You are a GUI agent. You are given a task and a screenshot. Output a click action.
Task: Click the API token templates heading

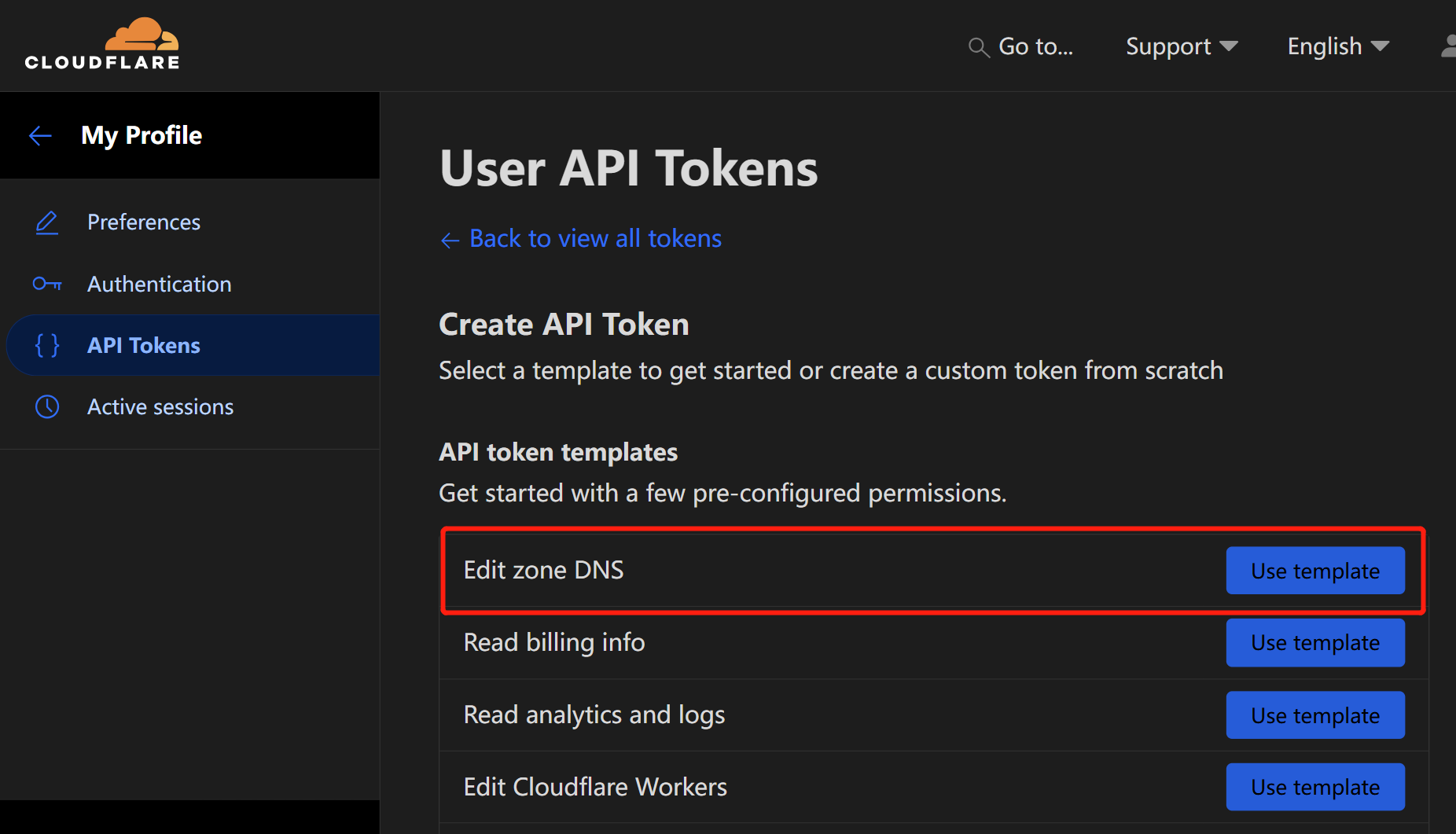(x=558, y=452)
